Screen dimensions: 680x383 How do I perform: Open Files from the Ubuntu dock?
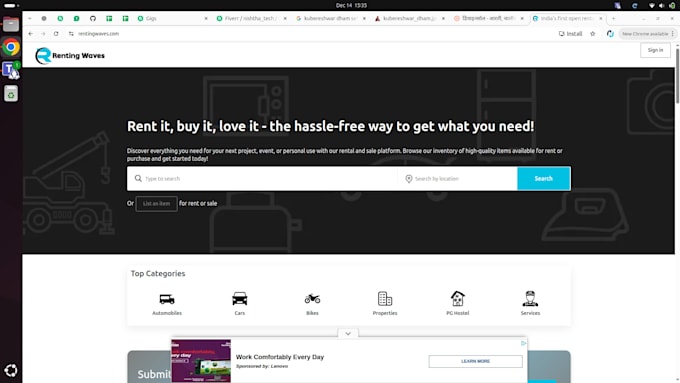pyautogui.click(x=11, y=24)
